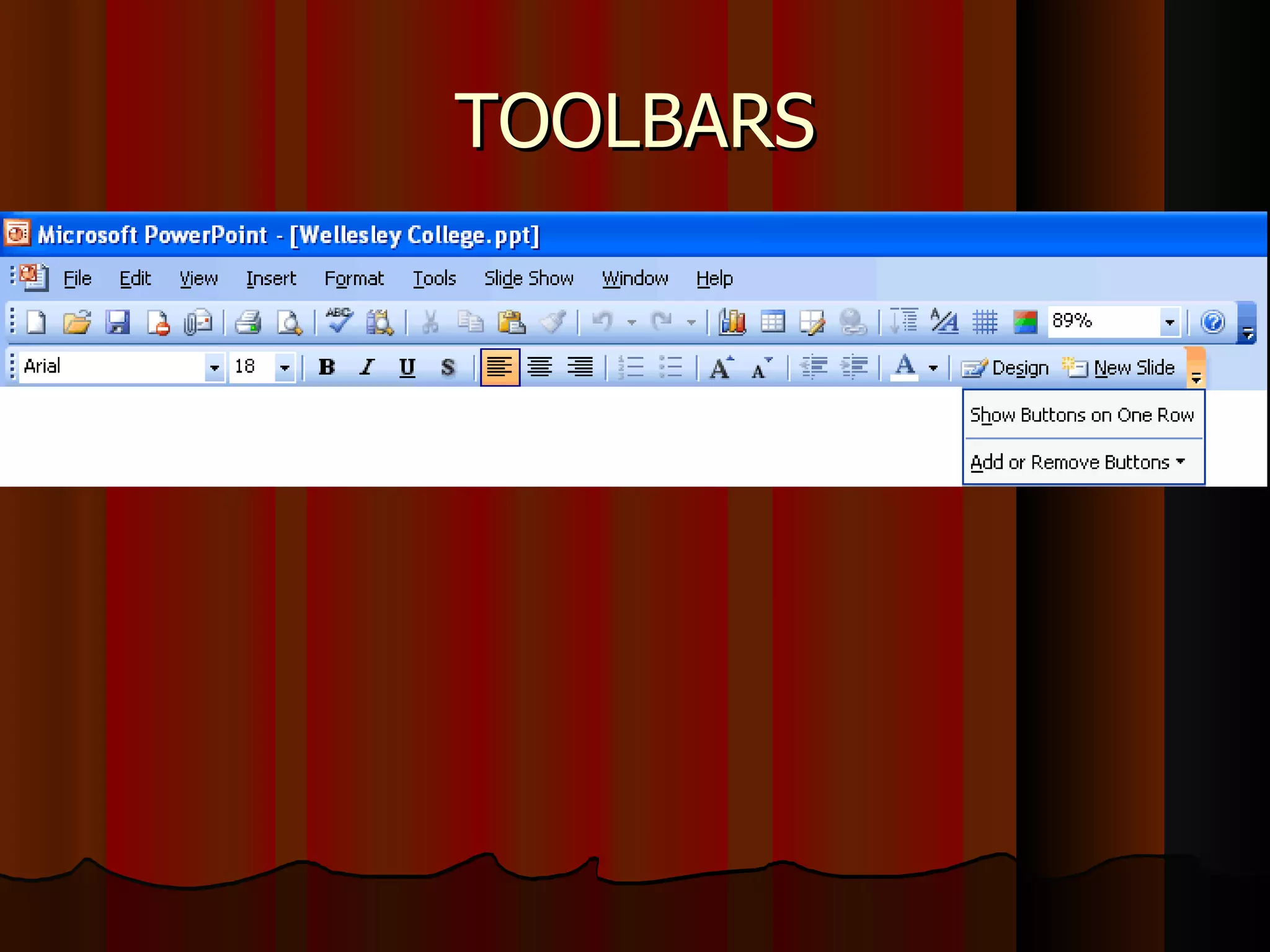Viewport: 1270px width, 952px height.
Task: Save the presentation with the floppy disk icon
Action: pyautogui.click(x=117, y=322)
